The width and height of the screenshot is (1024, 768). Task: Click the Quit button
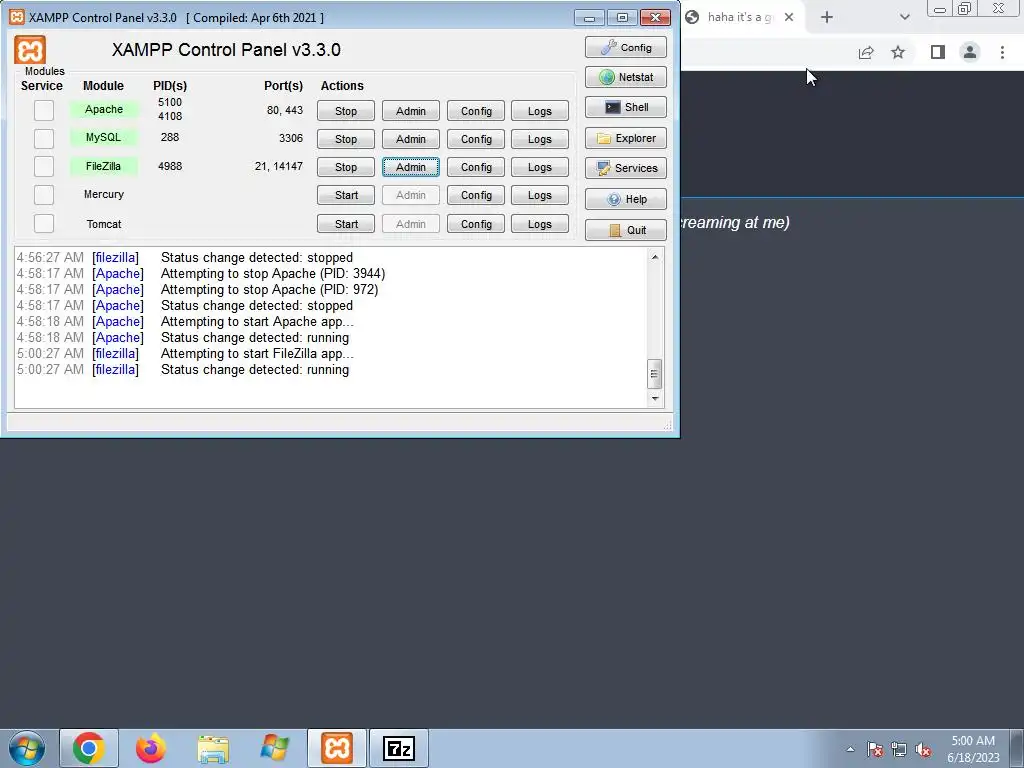[x=626, y=230]
